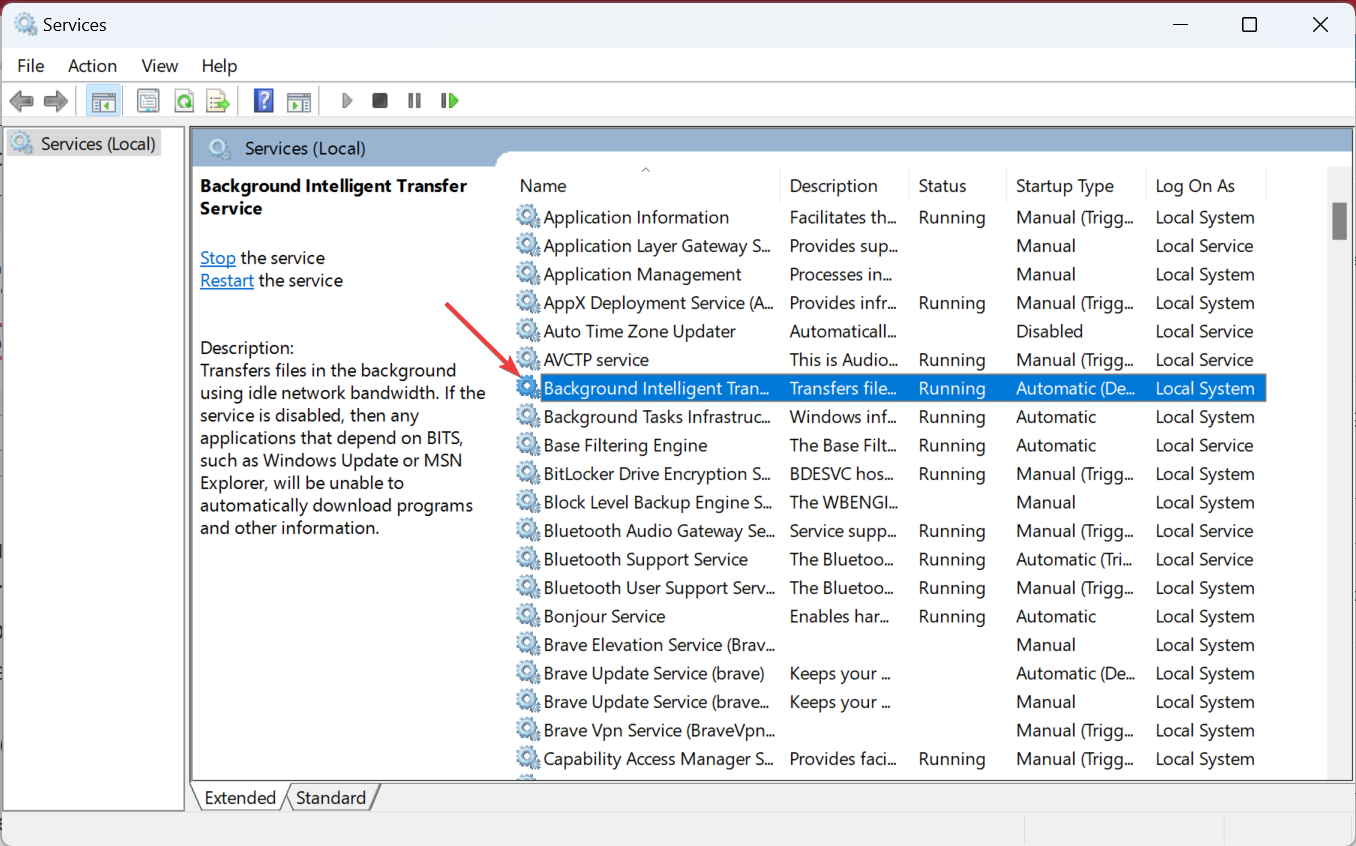Open the Action menu
The height and width of the screenshot is (846, 1356).
(x=92, y=66)
